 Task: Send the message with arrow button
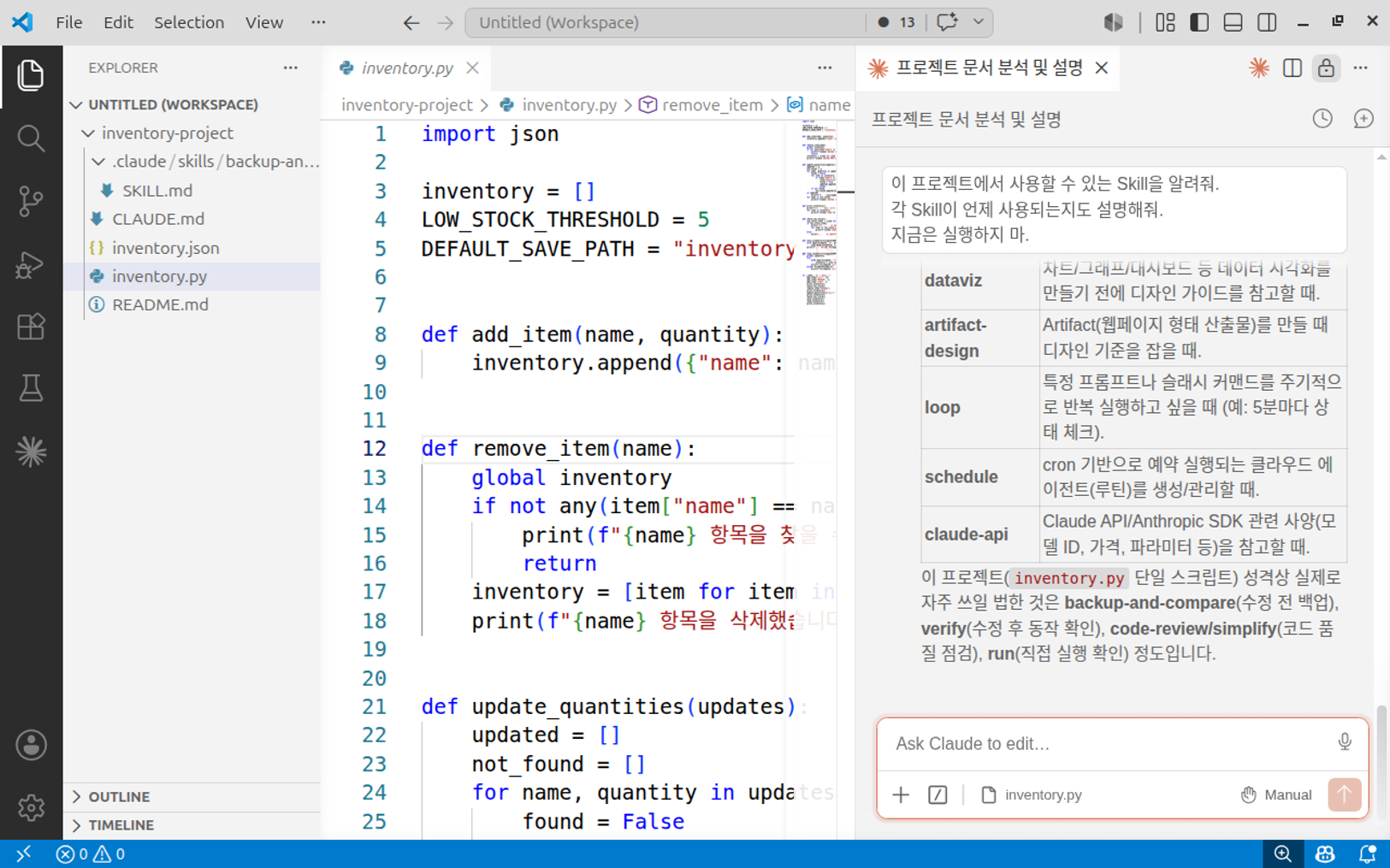(x=1344, y=794)
